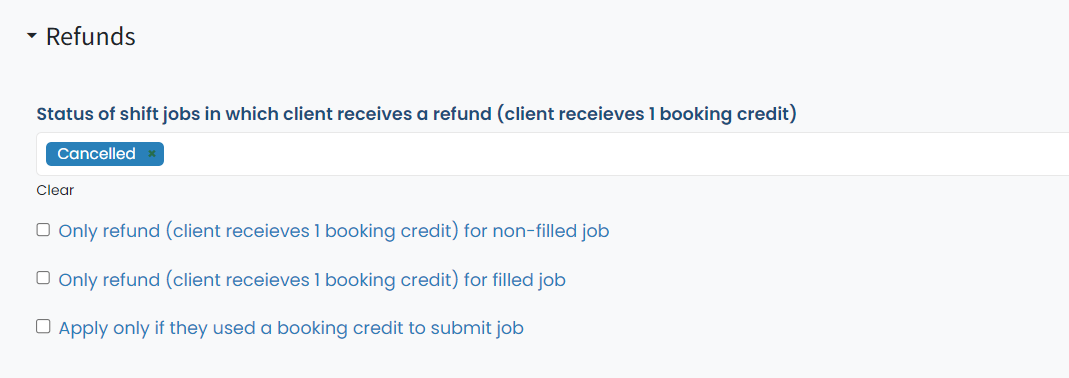Remove the Cancelled tag with its x icon
Viewport: 1069px width, 378px height.
coord(152,154)
